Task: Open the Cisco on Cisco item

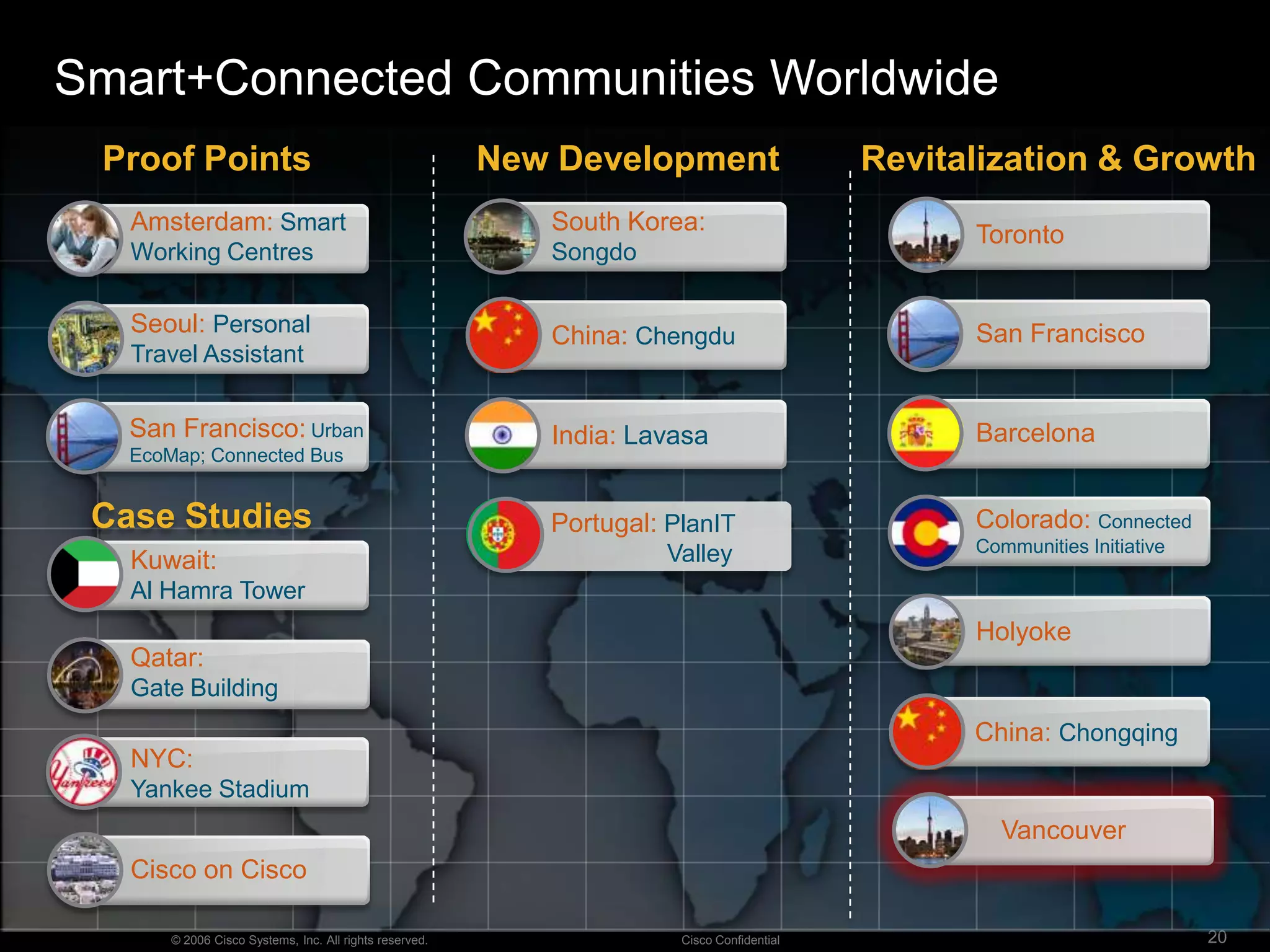Action: click(x=239, y=870)
